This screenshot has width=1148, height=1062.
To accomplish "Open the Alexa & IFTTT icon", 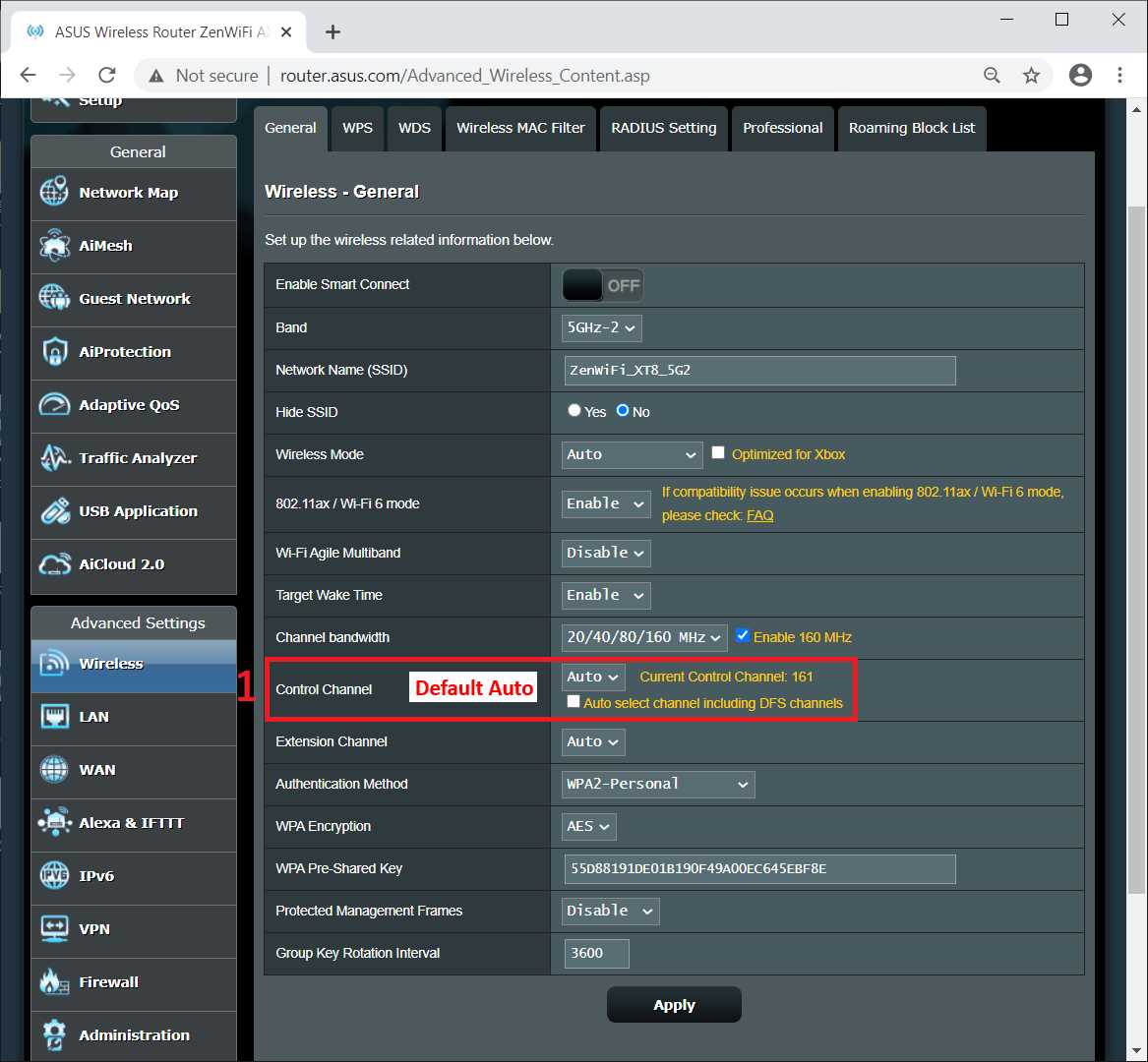I will coord(54,823).
